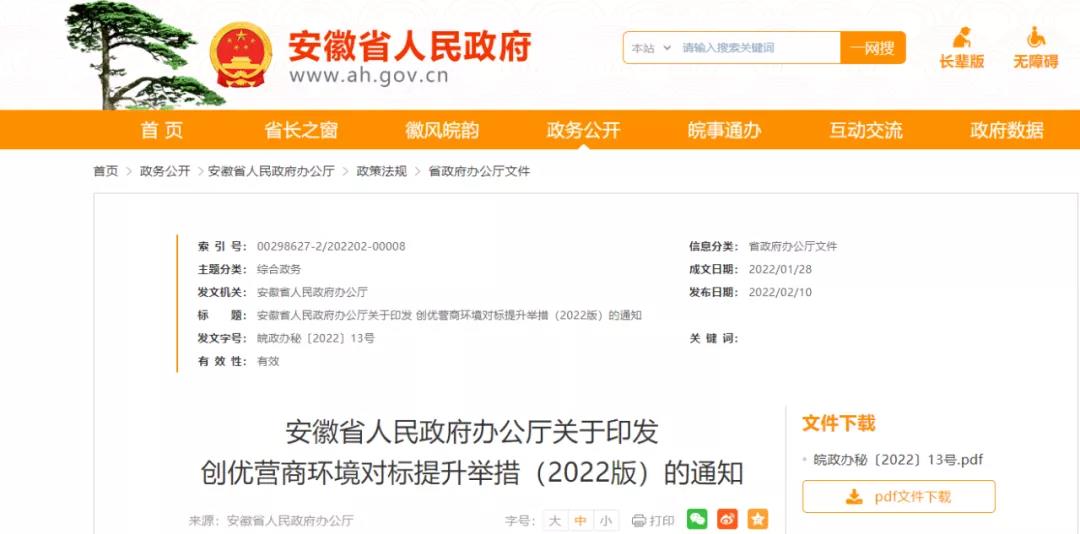1080x534 pixels.
Task: Share the article via Weibo icon
Action: point(727,520)
